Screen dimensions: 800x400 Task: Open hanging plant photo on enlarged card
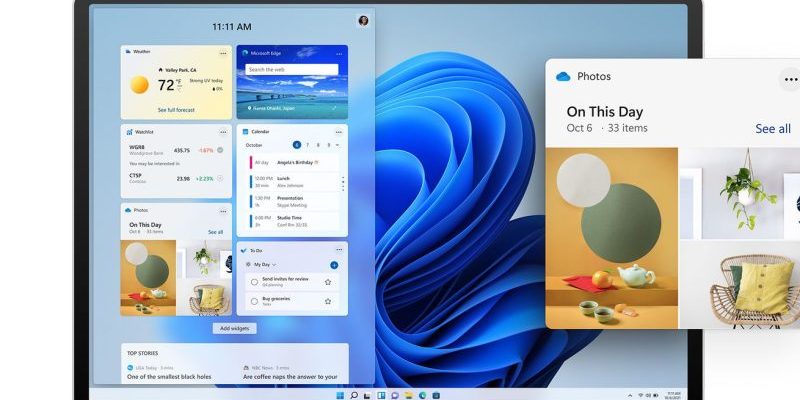(x=740, y=193)
